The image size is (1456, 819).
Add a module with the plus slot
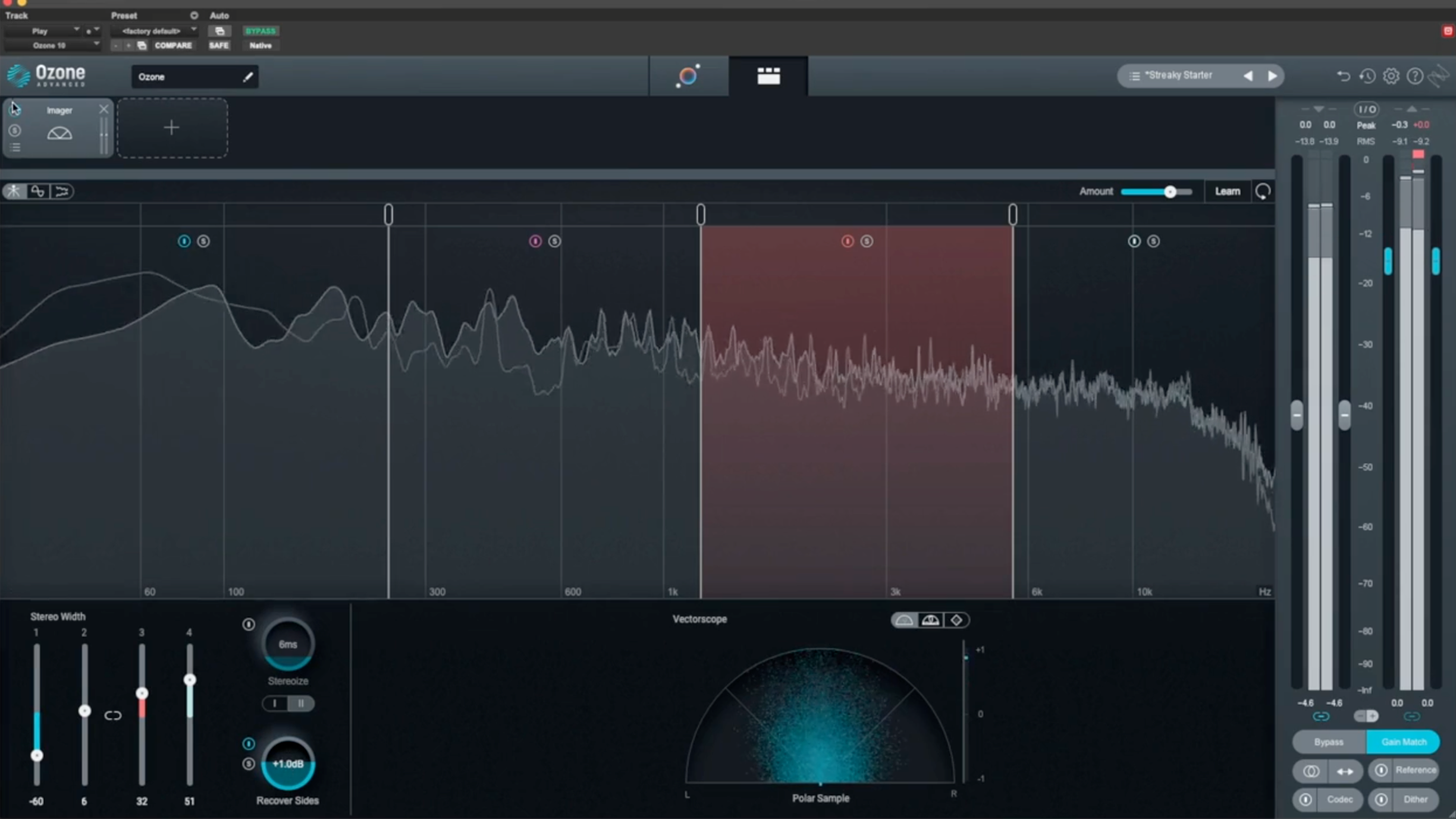[x=172, y=127]
